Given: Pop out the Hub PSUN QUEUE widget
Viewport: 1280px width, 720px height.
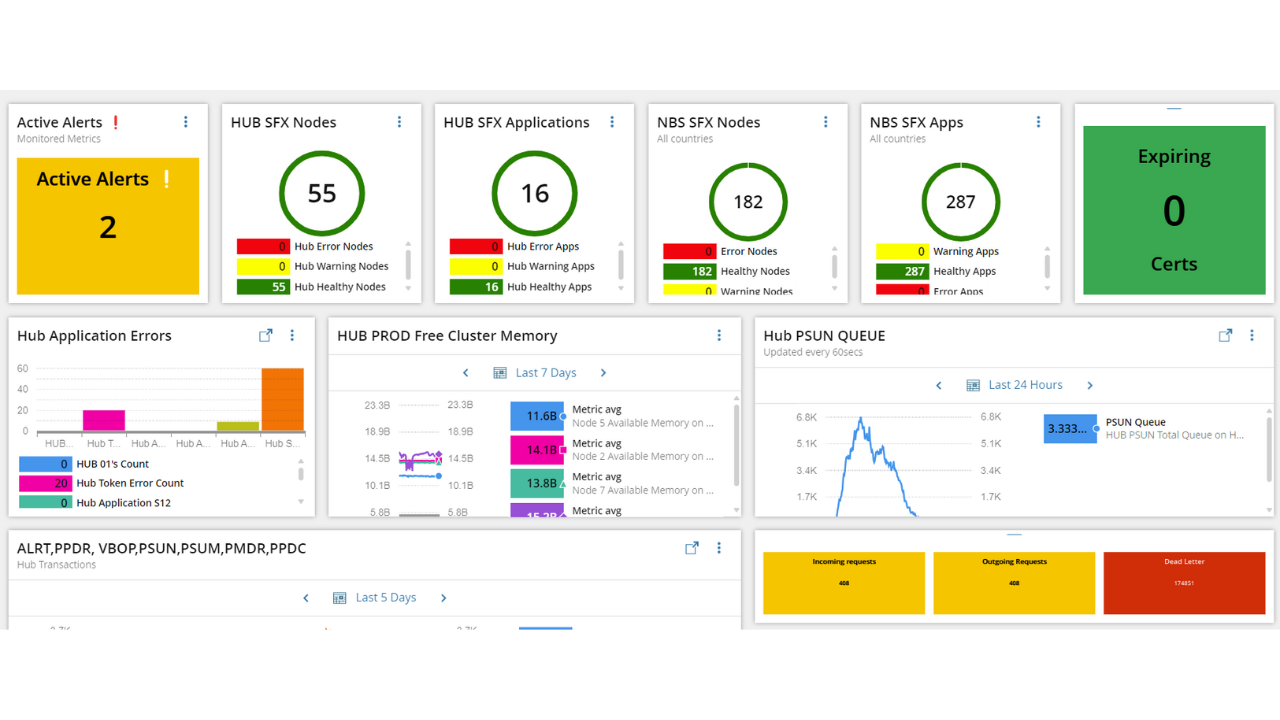Looking at the screenshot, I should (x=1225, y=336).
